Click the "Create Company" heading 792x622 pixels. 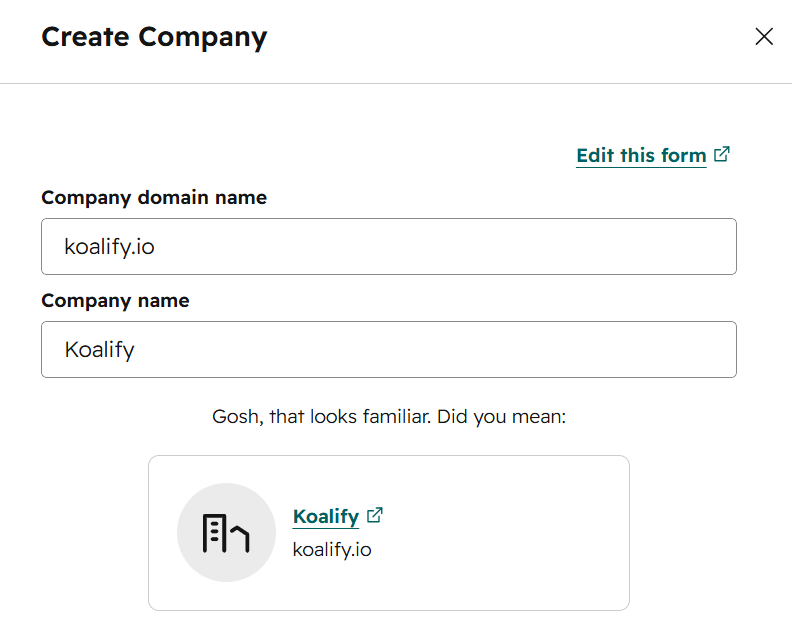pos(154,37)
